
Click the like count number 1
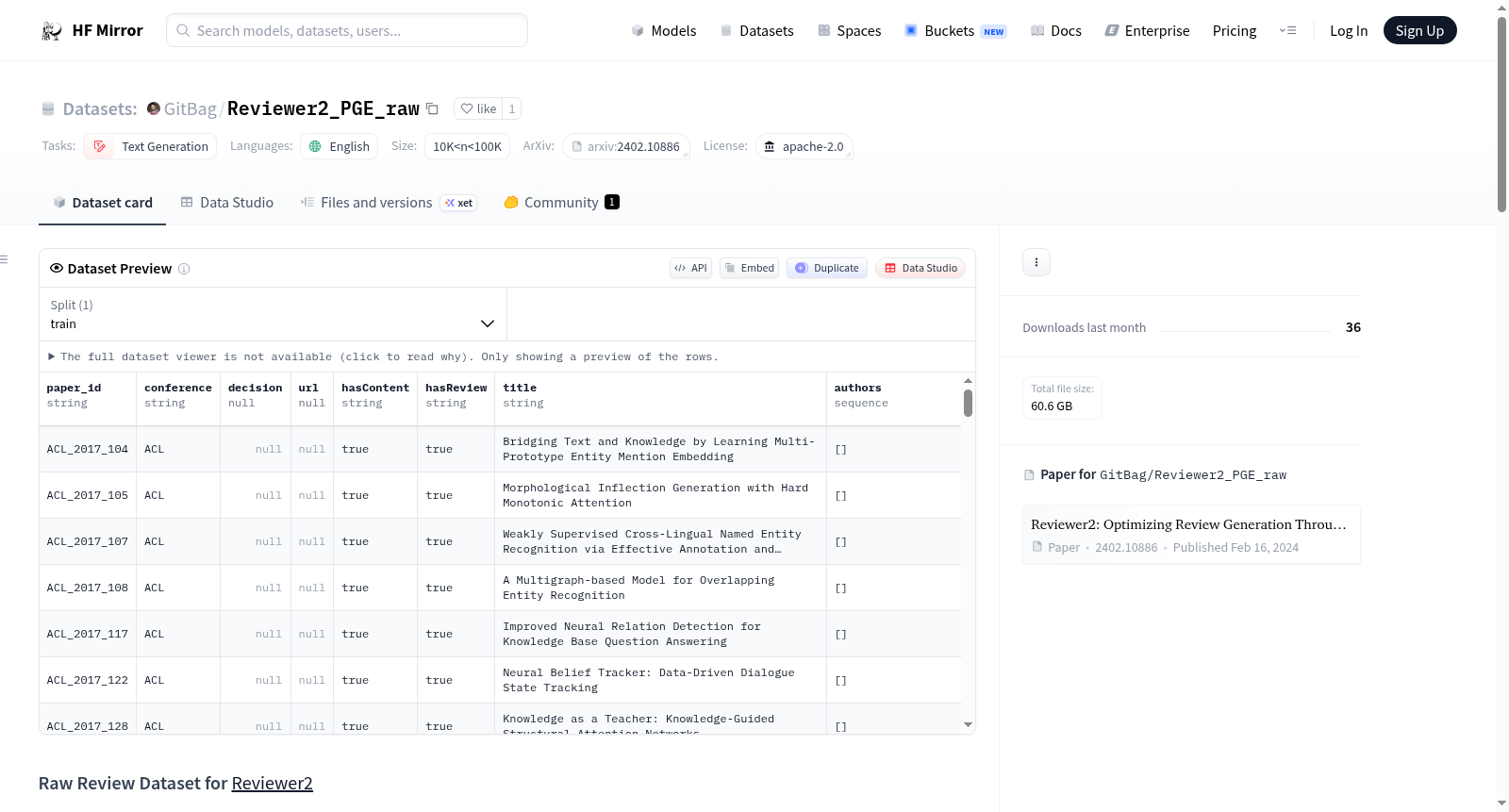[512, 108]
